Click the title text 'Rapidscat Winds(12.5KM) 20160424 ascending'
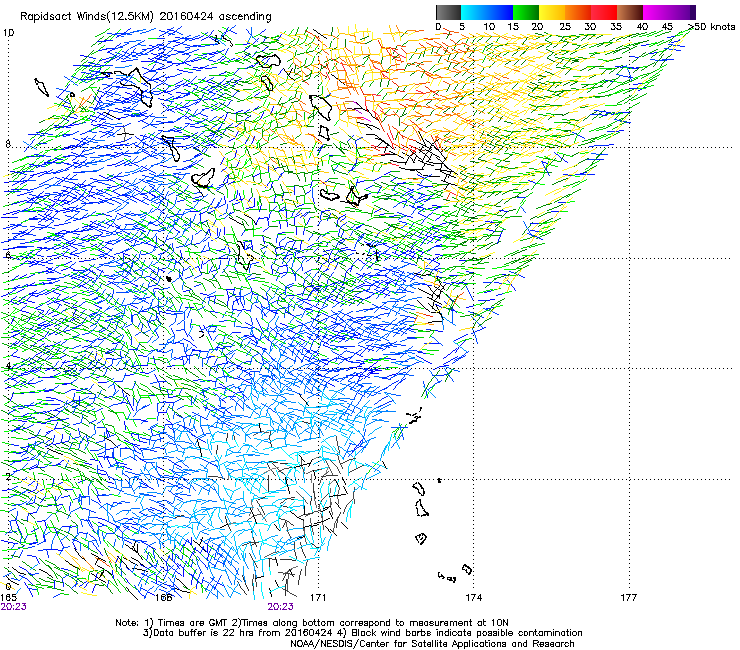This screenshot has height=650, width=740. [x=146, y=17]
